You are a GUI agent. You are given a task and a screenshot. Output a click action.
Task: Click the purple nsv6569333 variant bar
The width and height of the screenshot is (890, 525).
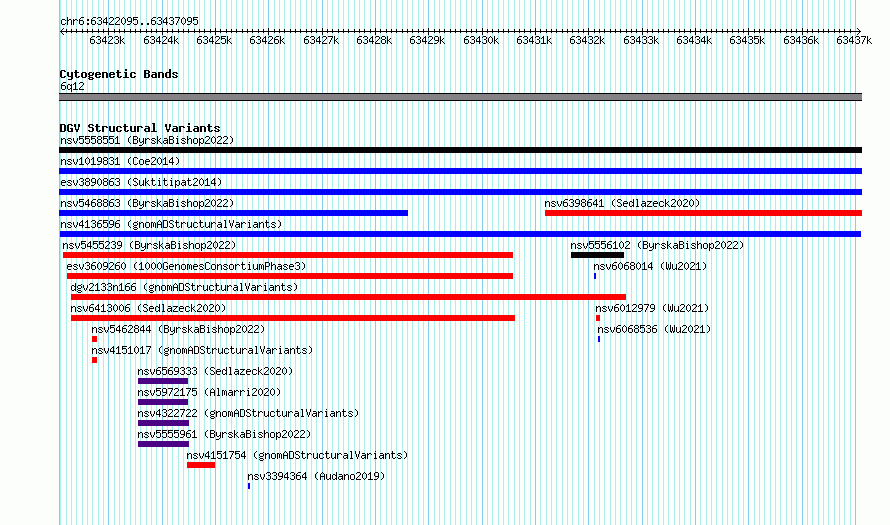click(163, 381)
